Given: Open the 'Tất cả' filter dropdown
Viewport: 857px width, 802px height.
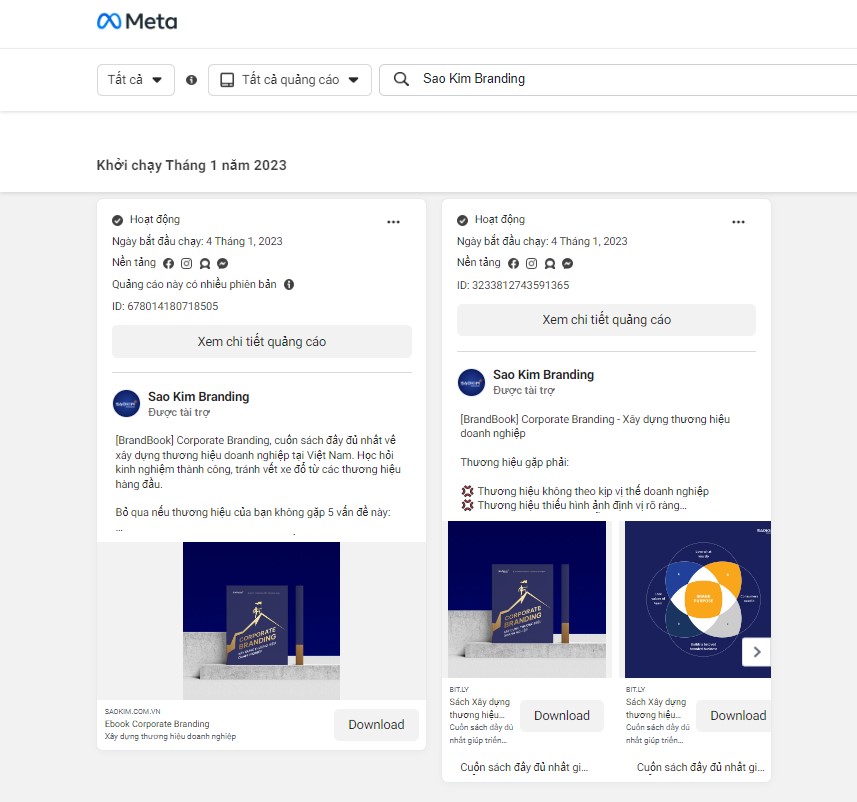Looking at the screenshot, I should 135,79.
